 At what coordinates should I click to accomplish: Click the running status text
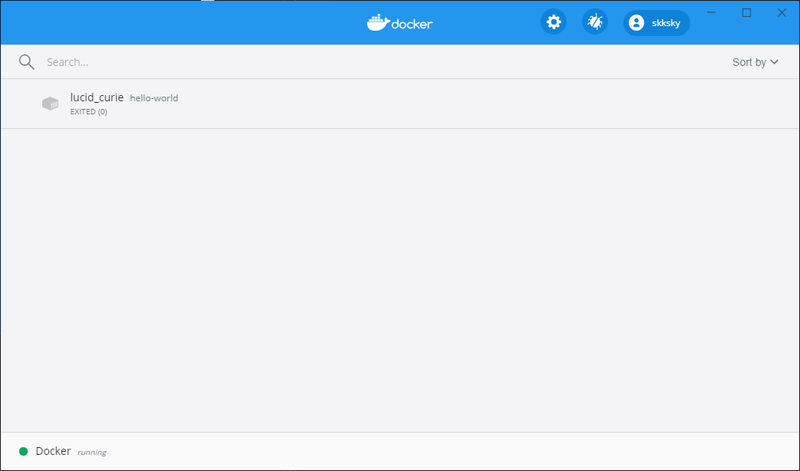pos(92,452)
